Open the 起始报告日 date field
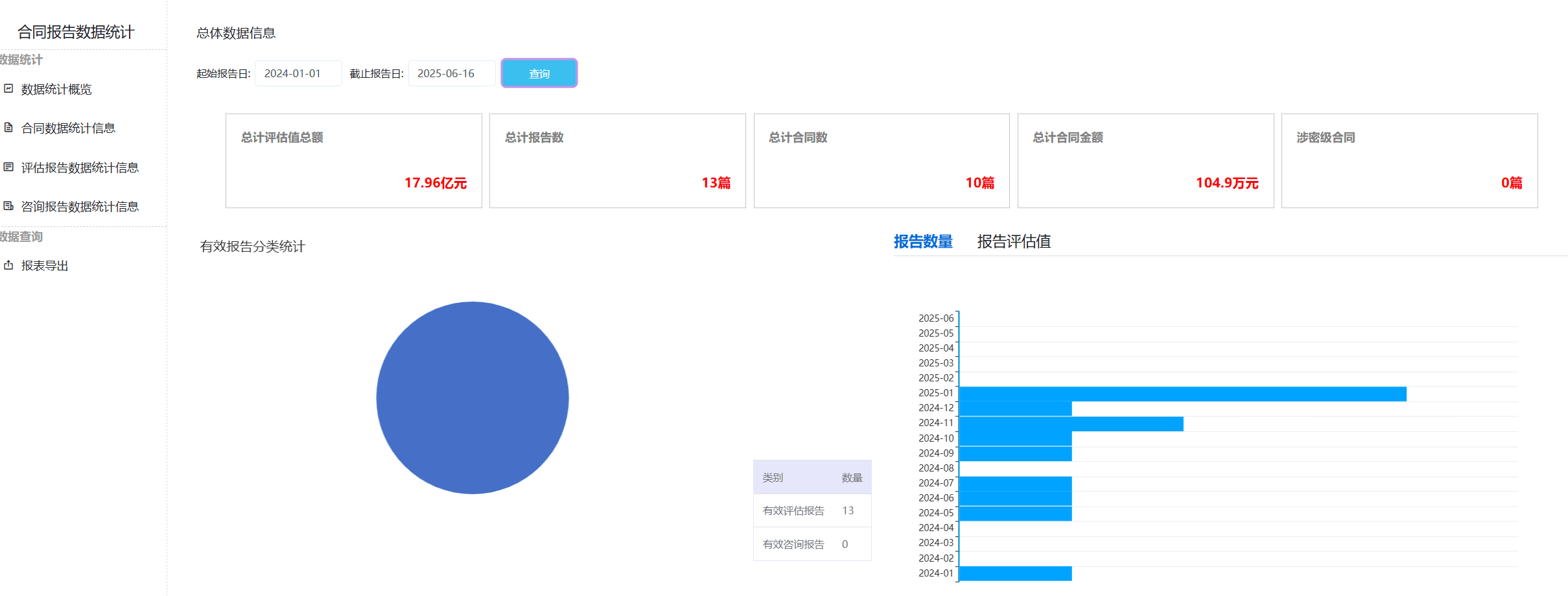Screen dimensions: 1568x596 tap(298, 73)
